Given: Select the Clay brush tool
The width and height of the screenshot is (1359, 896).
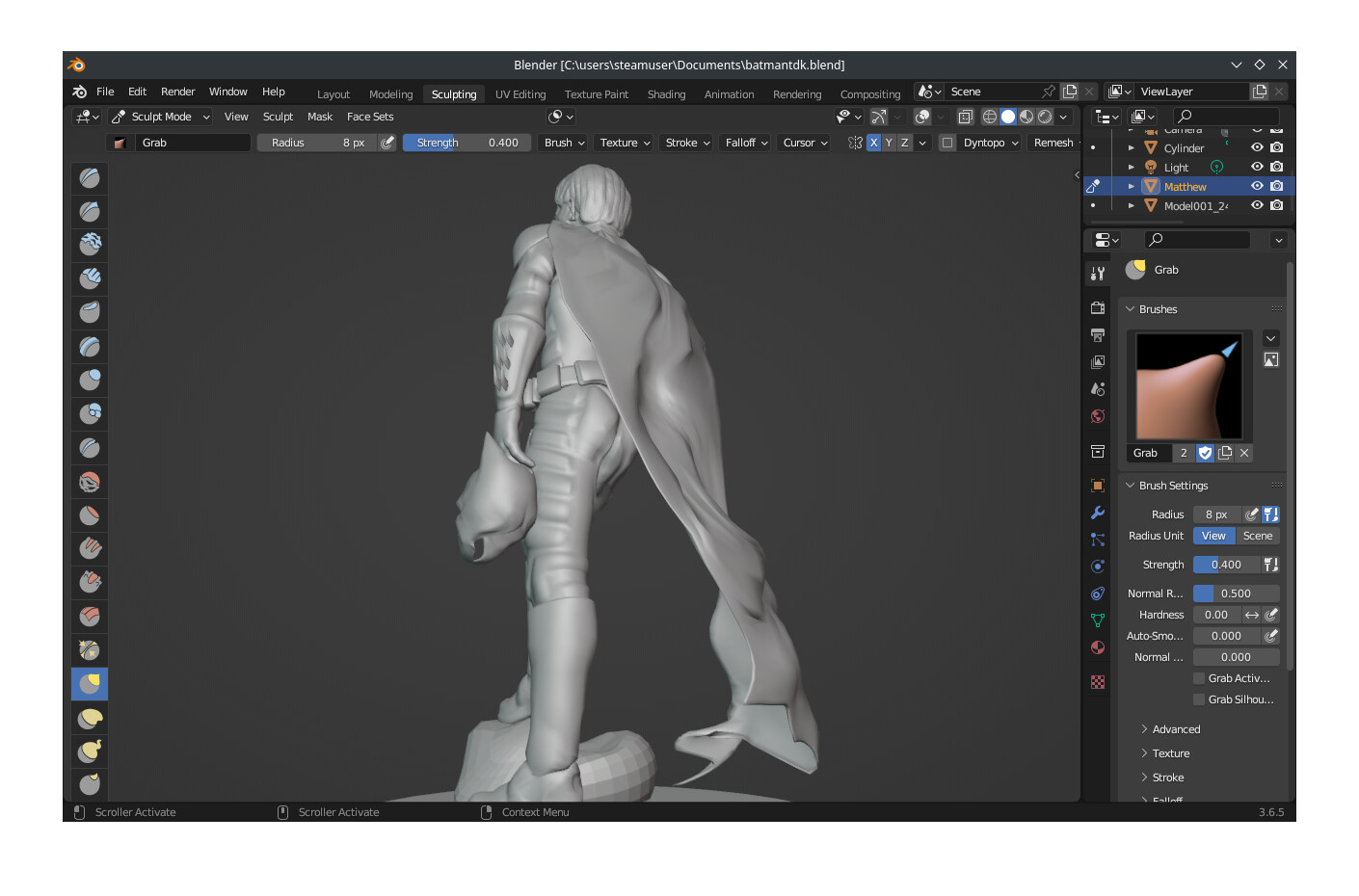Looking at the screenshot, I should [90, 245].
